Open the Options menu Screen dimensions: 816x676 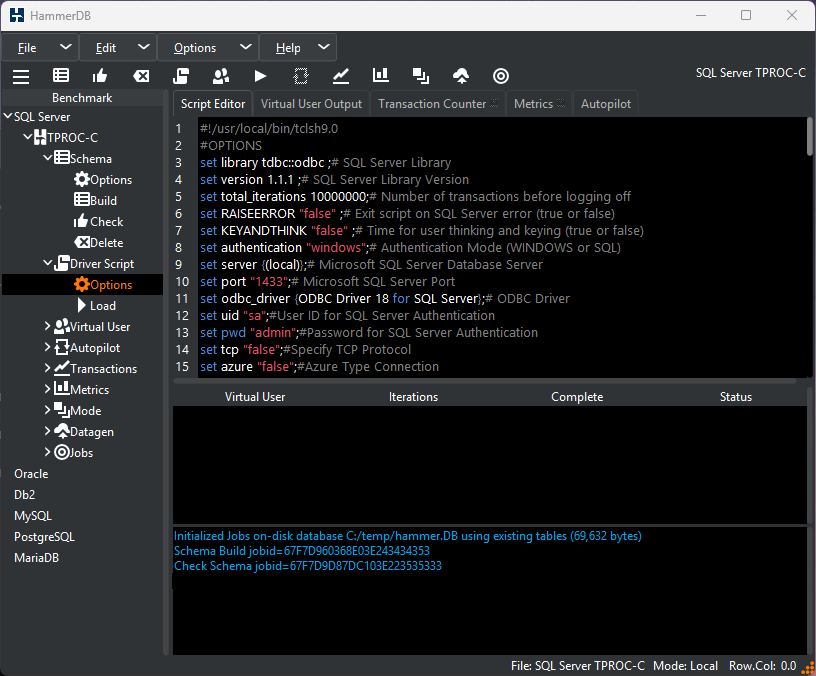208,48
